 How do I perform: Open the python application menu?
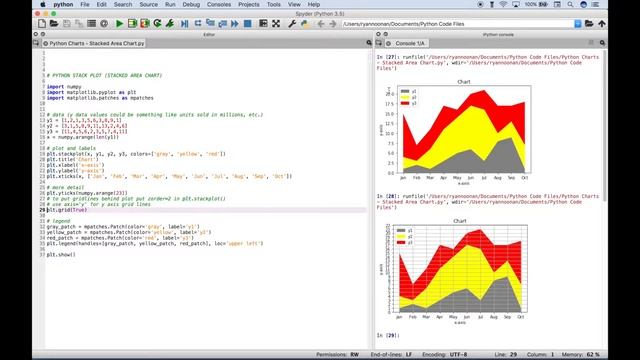click(63, 4)
